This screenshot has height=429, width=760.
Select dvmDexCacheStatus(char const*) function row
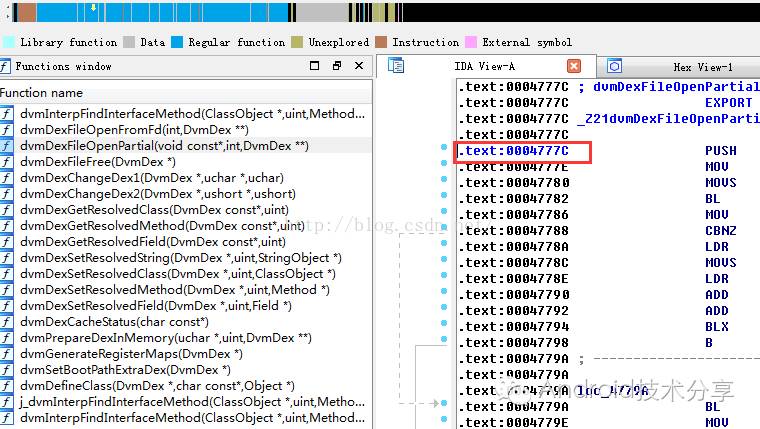(x=186, y=322)
